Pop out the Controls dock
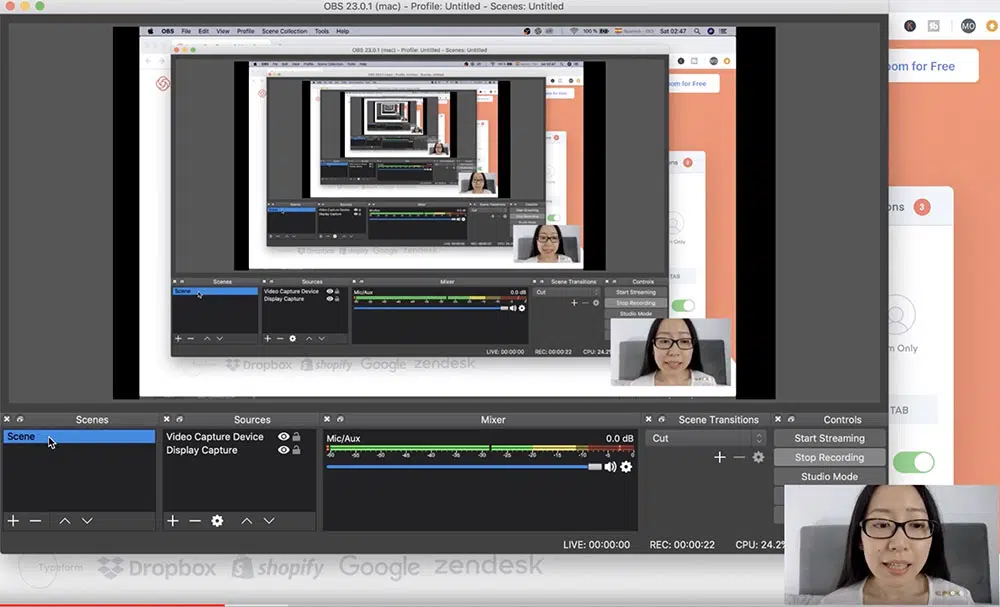Viewport: 1000px width, 607px height. click(791, 419)
